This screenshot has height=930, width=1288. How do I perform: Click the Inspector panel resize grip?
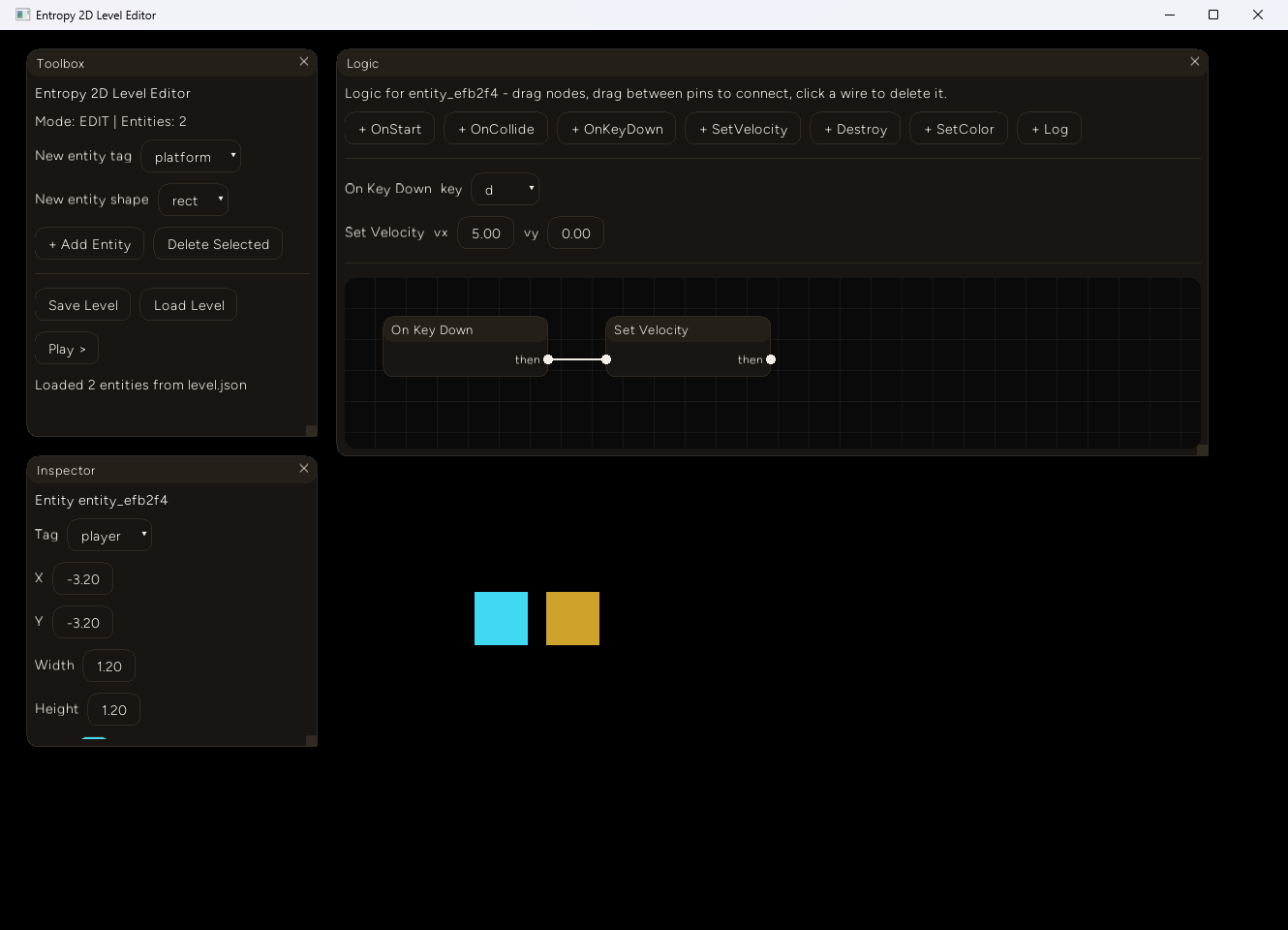tap(311, 740)
